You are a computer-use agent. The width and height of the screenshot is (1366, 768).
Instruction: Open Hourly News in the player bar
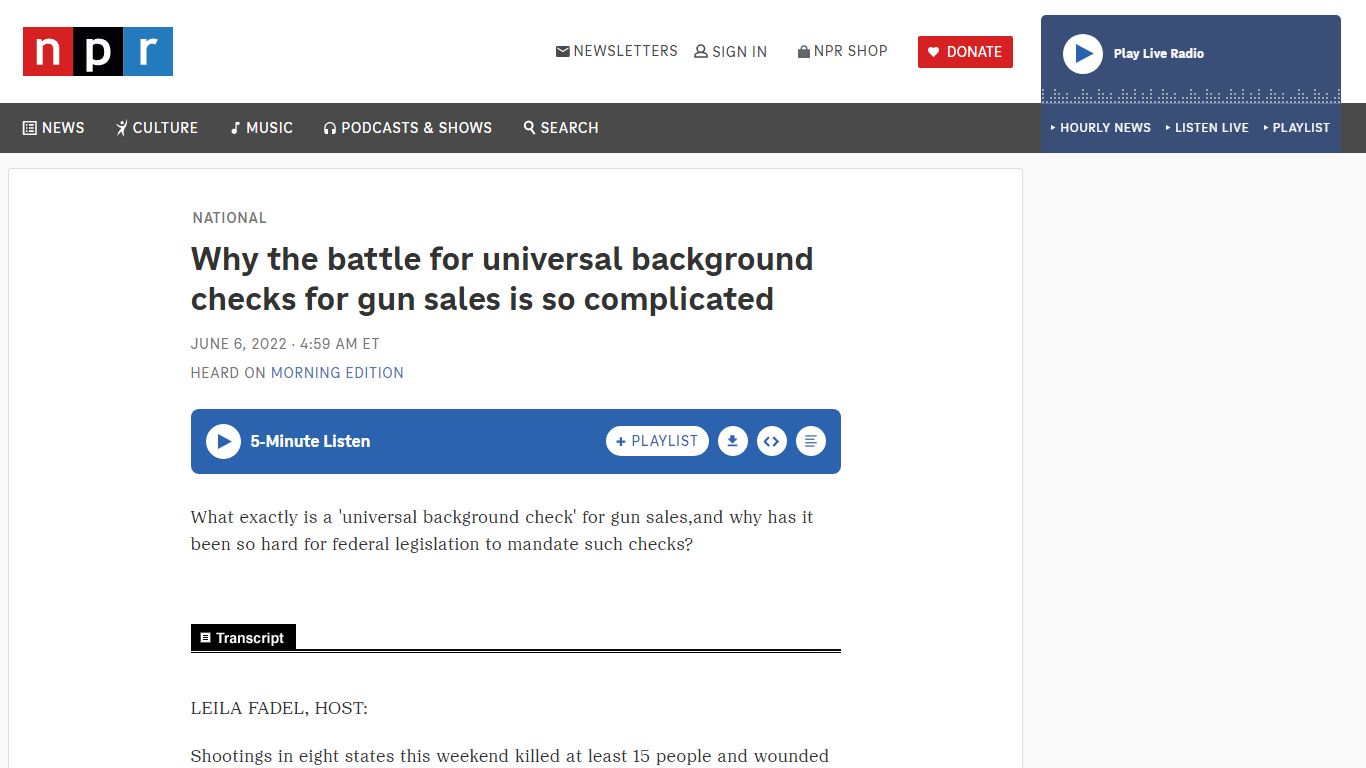(1101, 128)
